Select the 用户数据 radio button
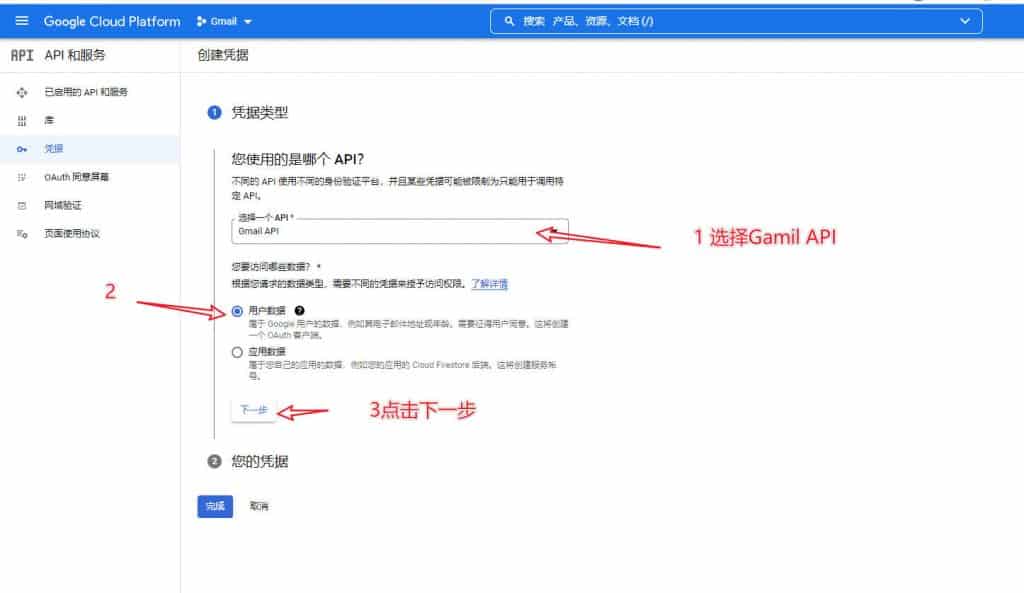This screenshot has height=593, width=1024. (x=237, y=311)
